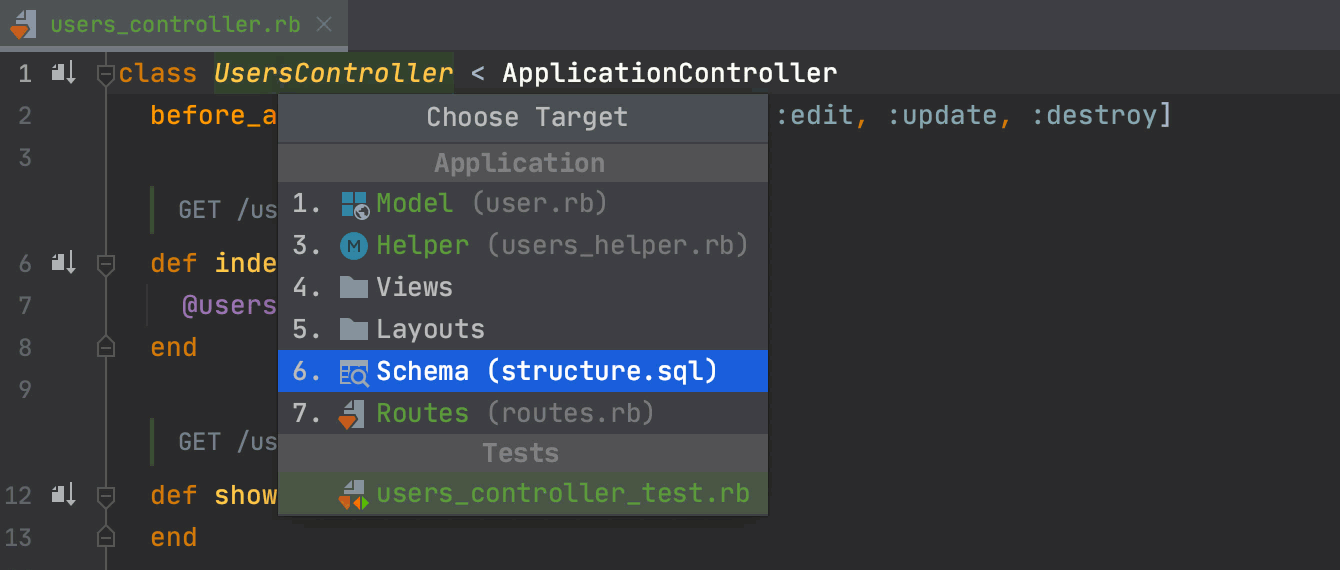
Task: Collapse the index method fold on line 6
Action: point(105,264)
